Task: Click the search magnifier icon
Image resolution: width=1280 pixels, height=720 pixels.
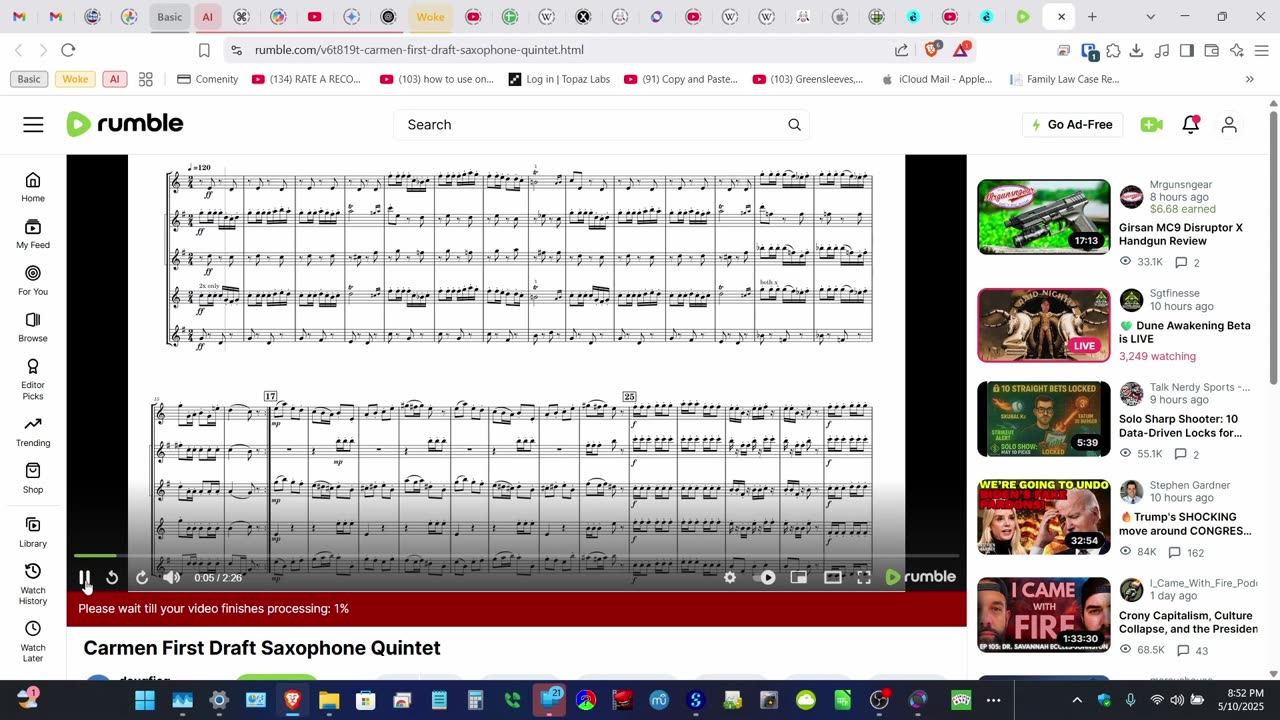Action: pos(794,125)
